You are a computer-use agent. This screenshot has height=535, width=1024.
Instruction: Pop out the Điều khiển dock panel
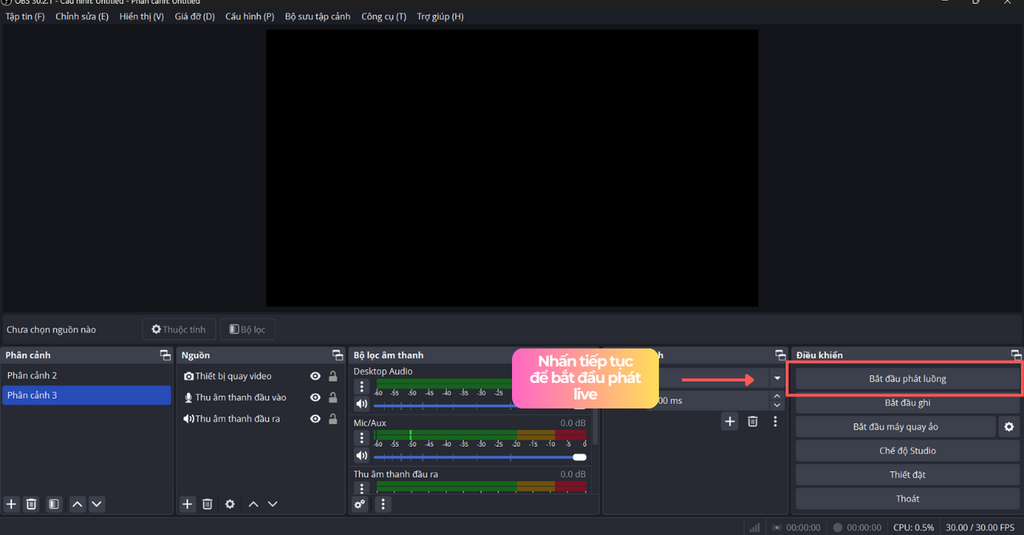1016,355
